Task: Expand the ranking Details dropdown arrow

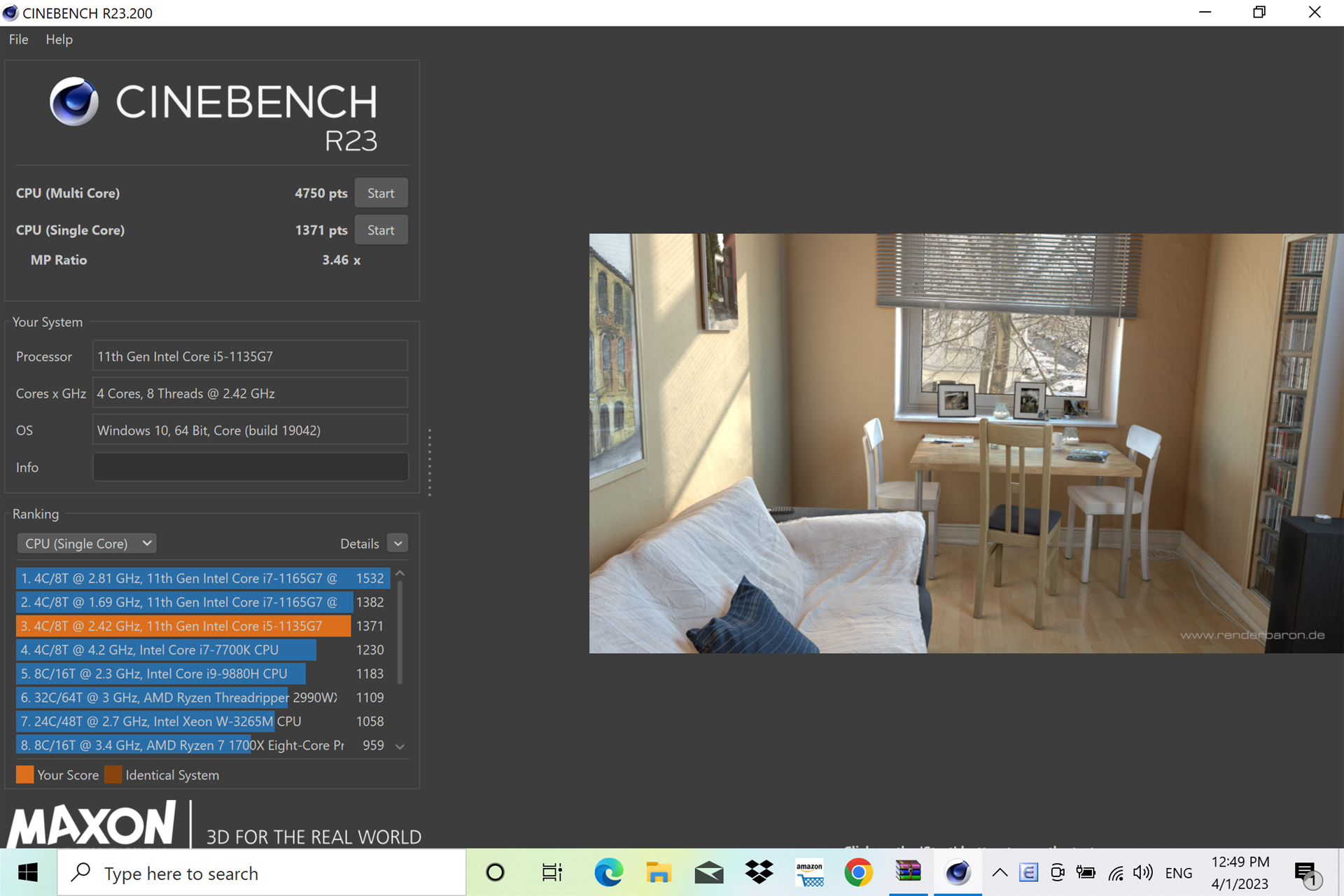Action: pyautogui.click(x=398, y=544)
